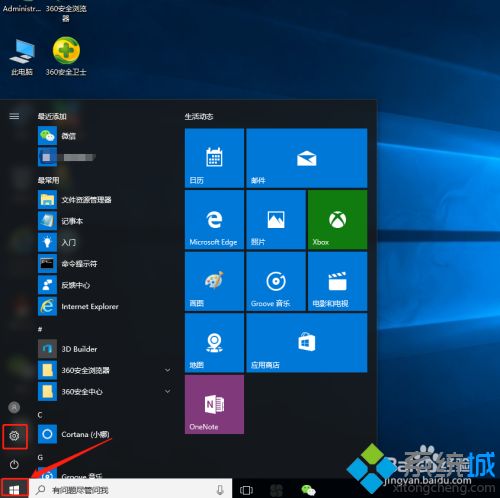Launch the Microsoft Edge tile
Image resolution: width=500 pixels, height=498 pixels.
(214, 220)
